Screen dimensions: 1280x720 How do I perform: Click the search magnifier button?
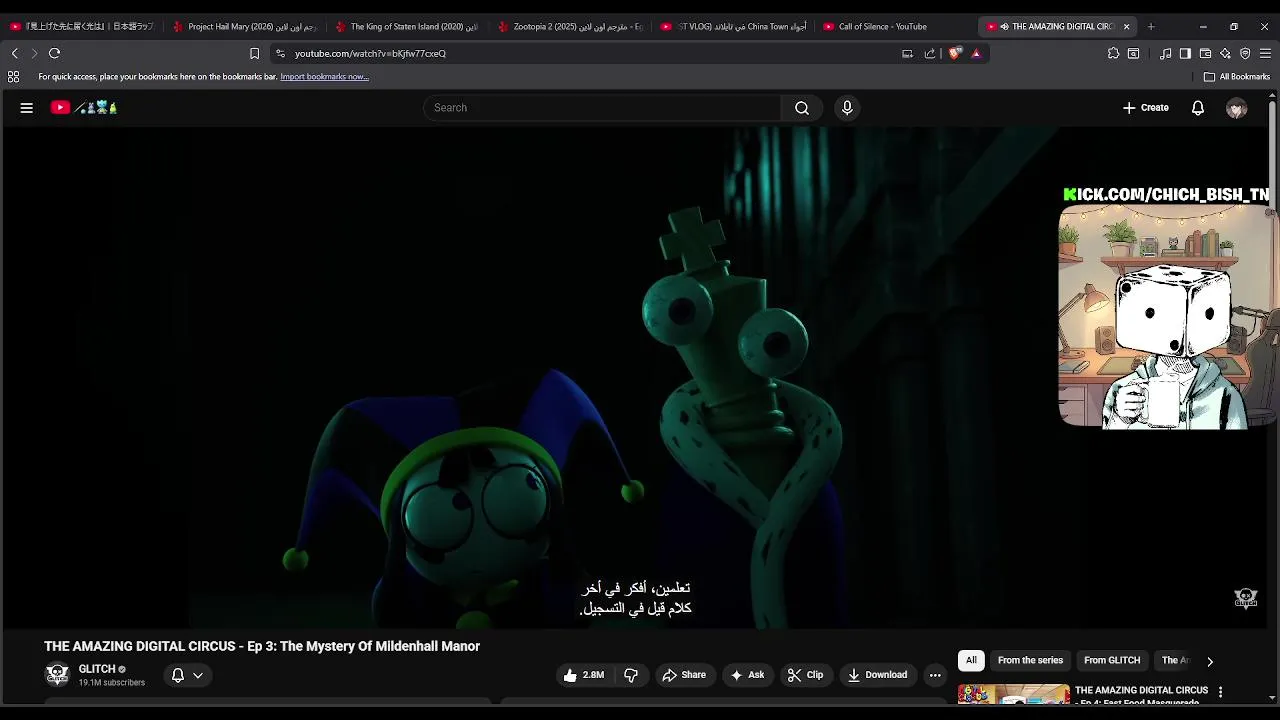tap(802, 108)
